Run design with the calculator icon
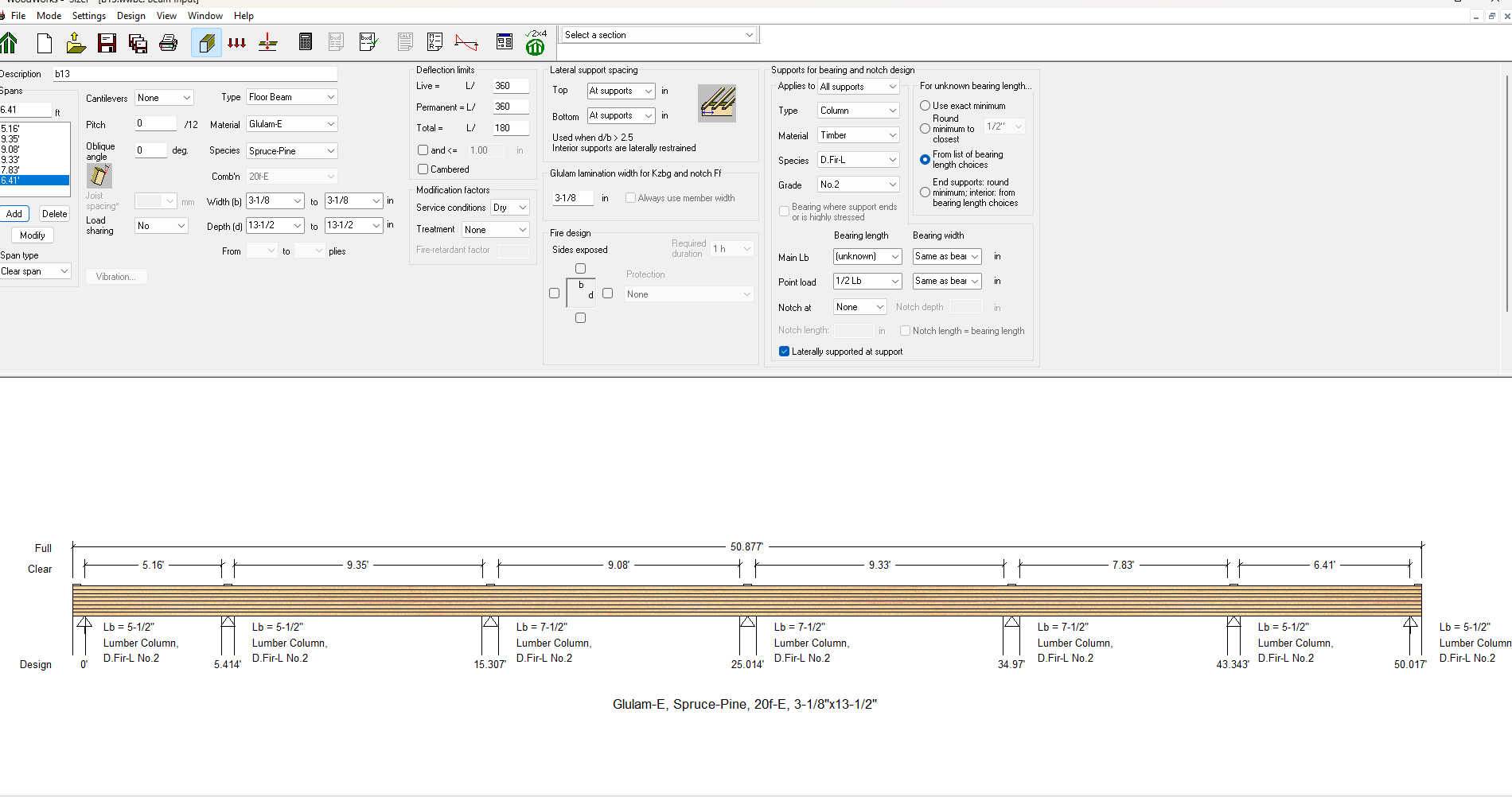Screen dimensions: 1512x797 pyautogui.click(x=306, y=42)
